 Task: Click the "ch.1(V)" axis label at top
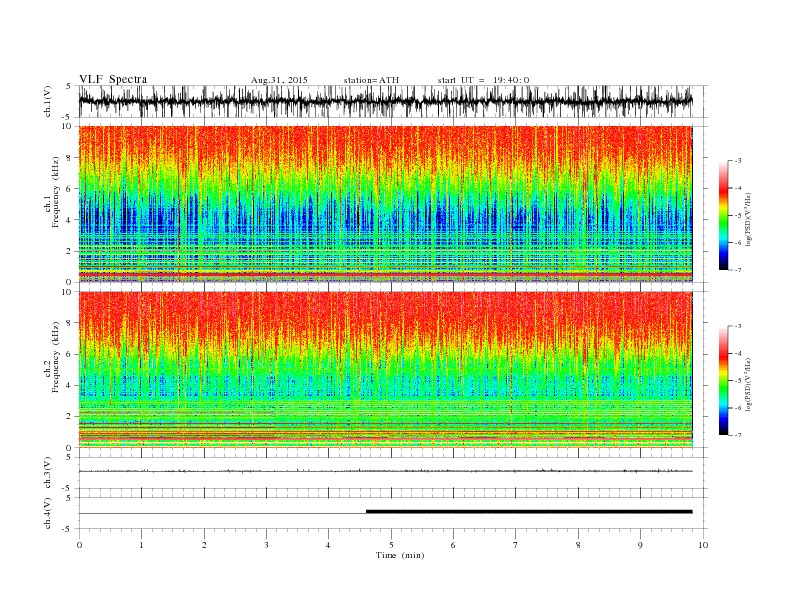(48, 101)
